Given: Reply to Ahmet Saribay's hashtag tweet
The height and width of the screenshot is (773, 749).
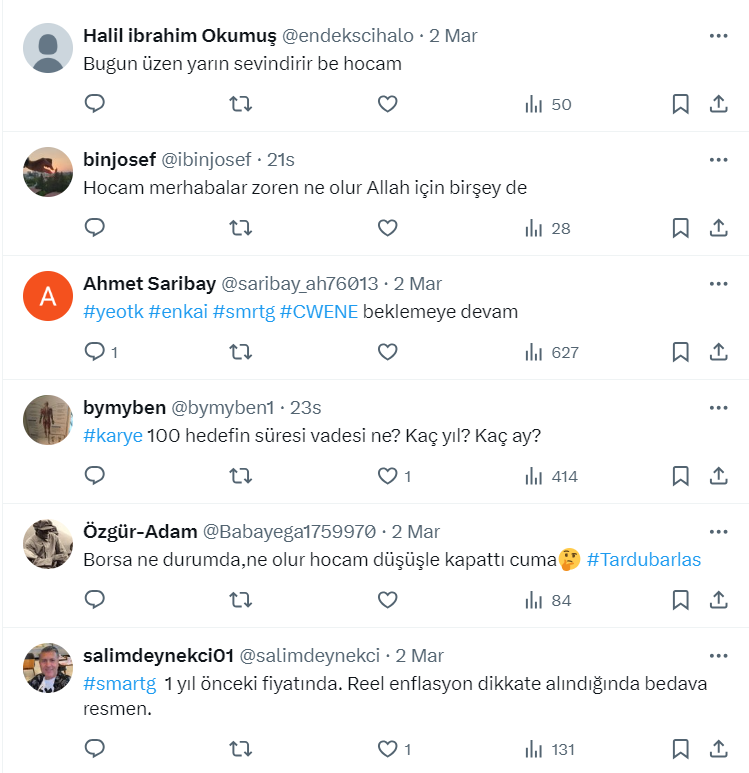Looking at the screenshot, I should 95,352.
